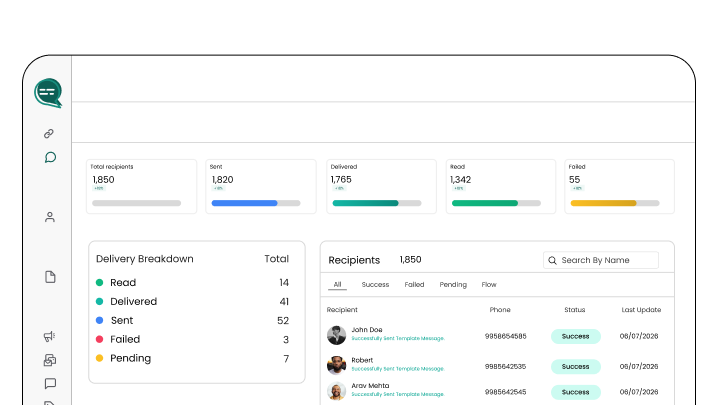Click the Success badge for John Doe
720x405 pixels.
pos(575,336)
